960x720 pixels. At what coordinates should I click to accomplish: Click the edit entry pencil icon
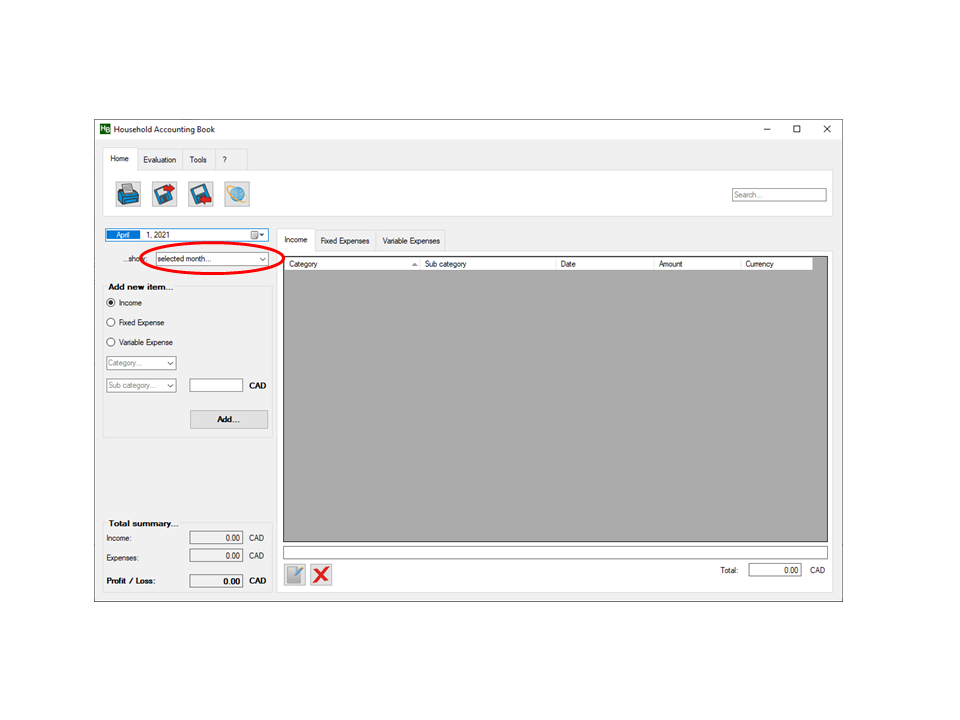pos(295,574)
